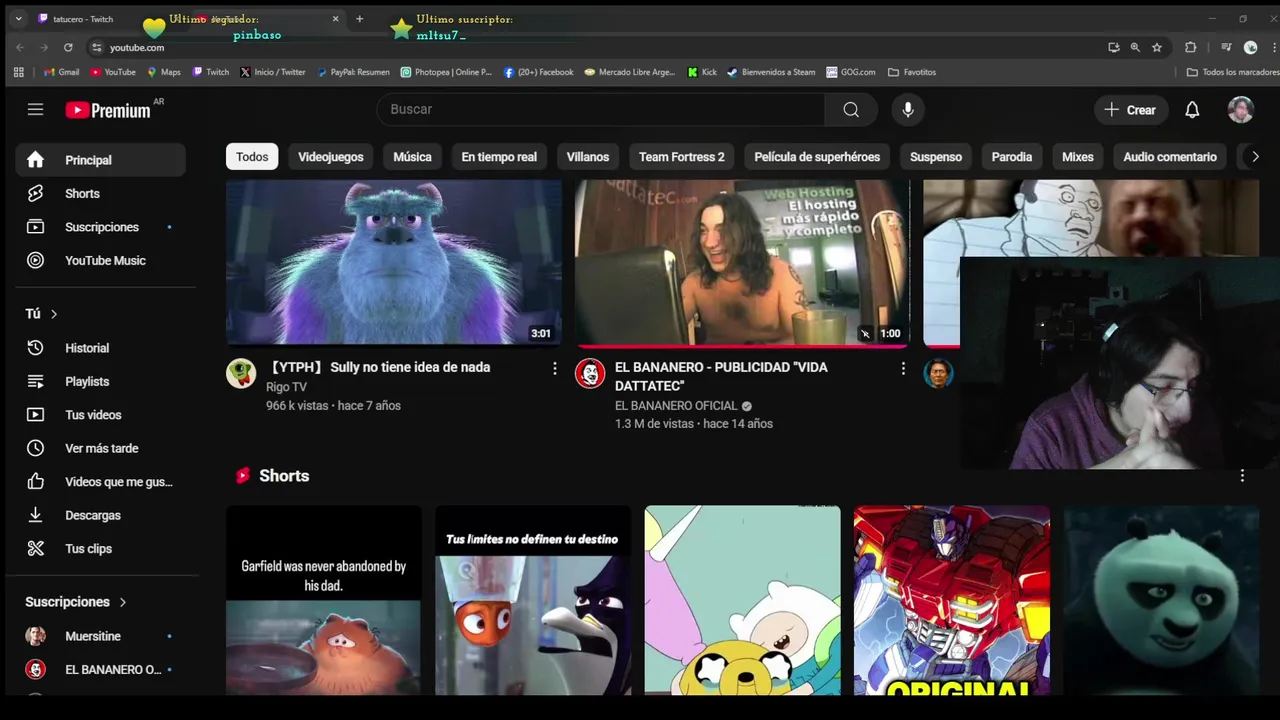Open a new browser tab
The width and height of the screenshot is (1280, 720).
(359, 19)
